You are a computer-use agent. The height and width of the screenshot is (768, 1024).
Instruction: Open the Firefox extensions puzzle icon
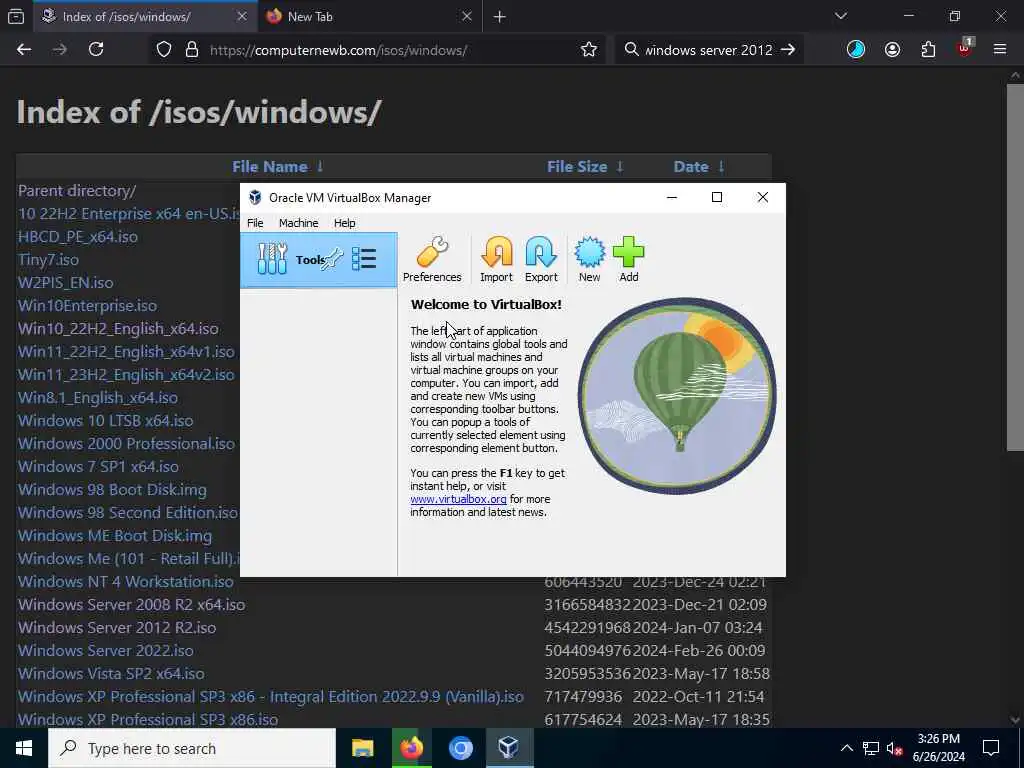pyautogui.click(x=928, y=50)
